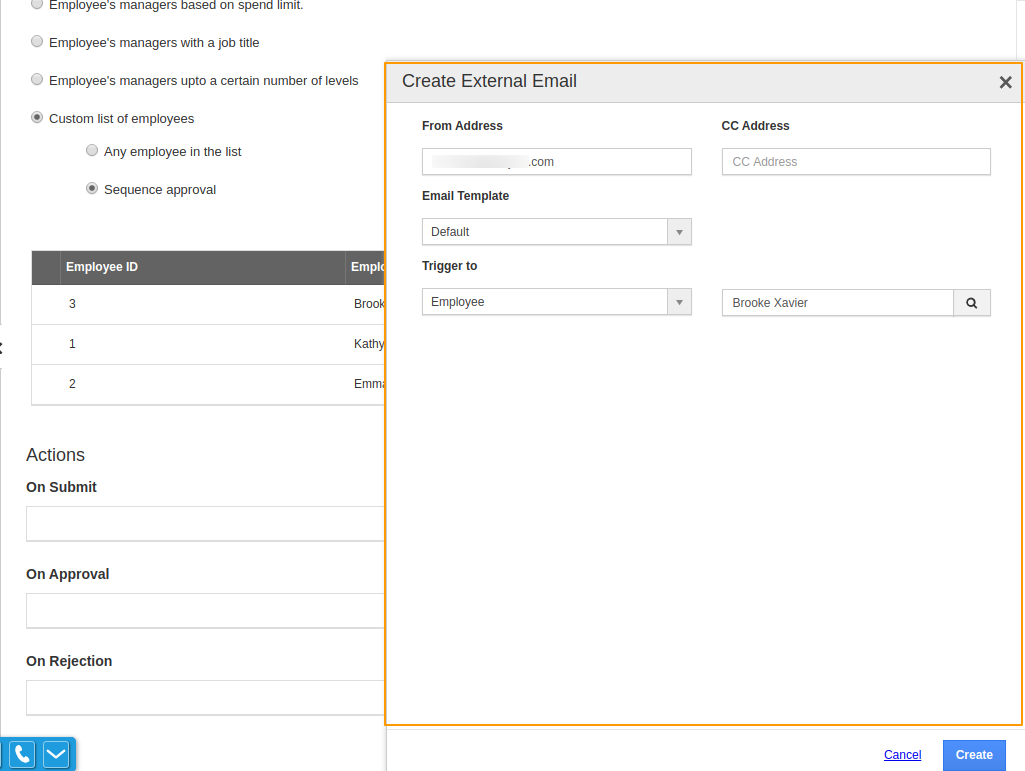The image size is (1025, 771).
Task: Select 'Sequence approval' radio button
Action: point(93,189)
